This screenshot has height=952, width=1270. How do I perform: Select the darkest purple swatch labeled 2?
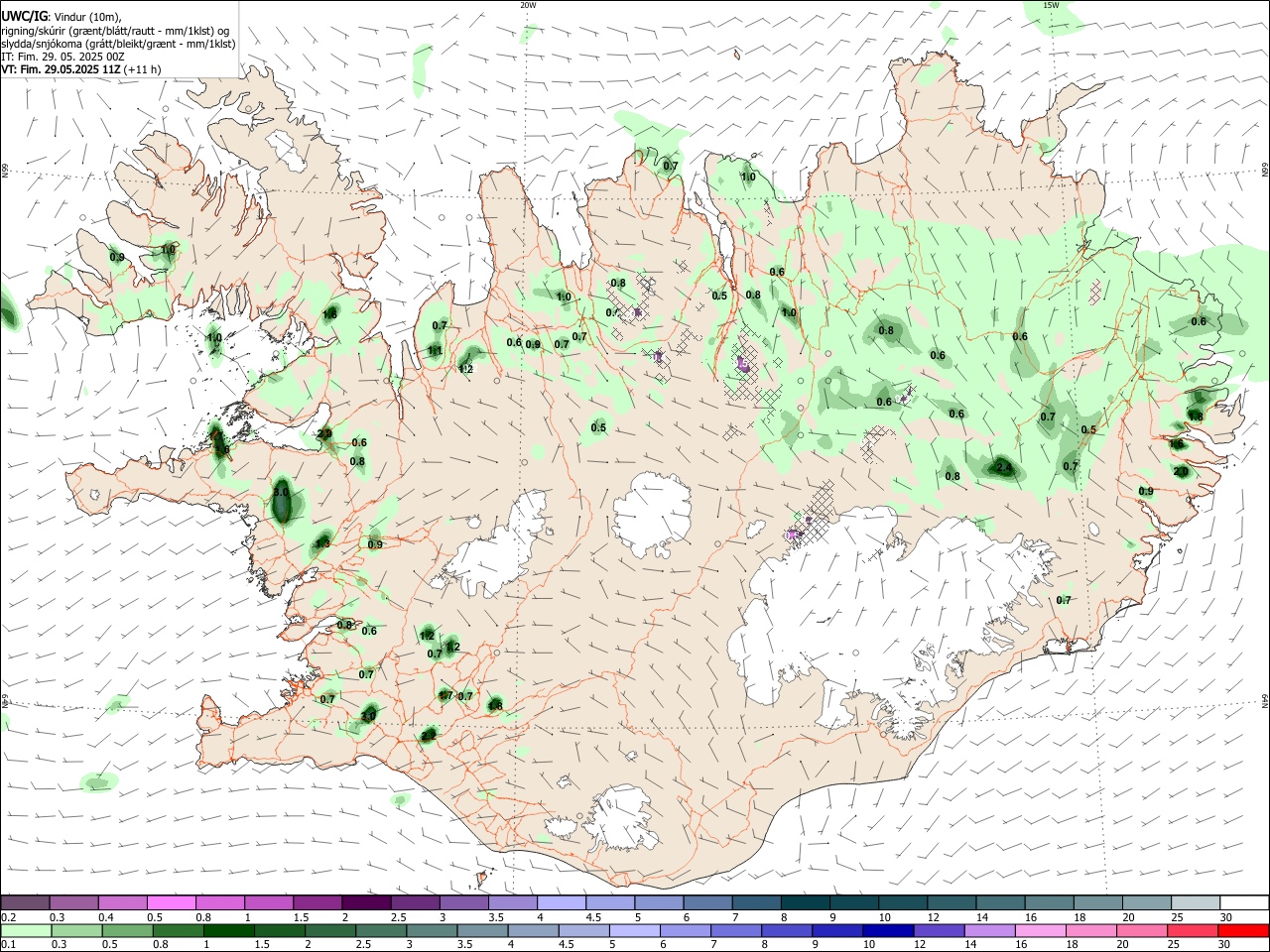(x=366, y=902)
